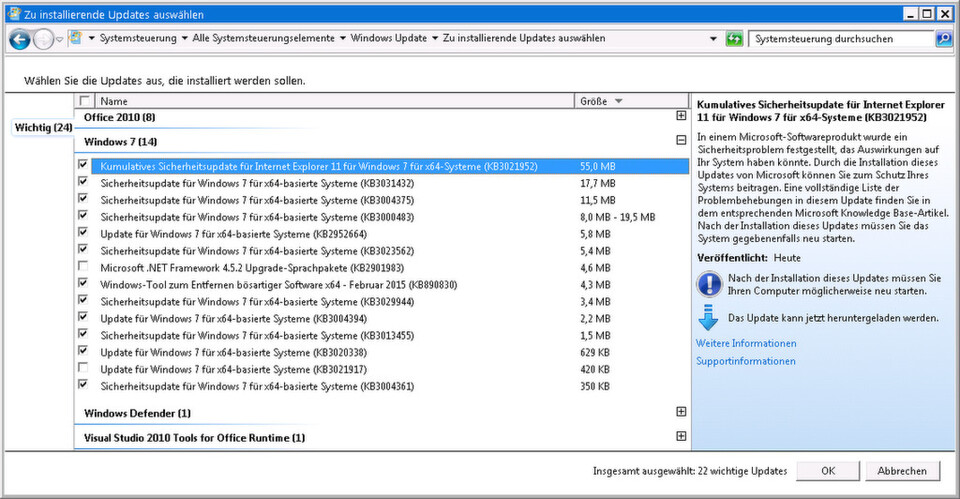The width and height of the screenshot is (960, 499).
Task: Select the Update KB2952664 row text
Action: (x=233, y=234)
